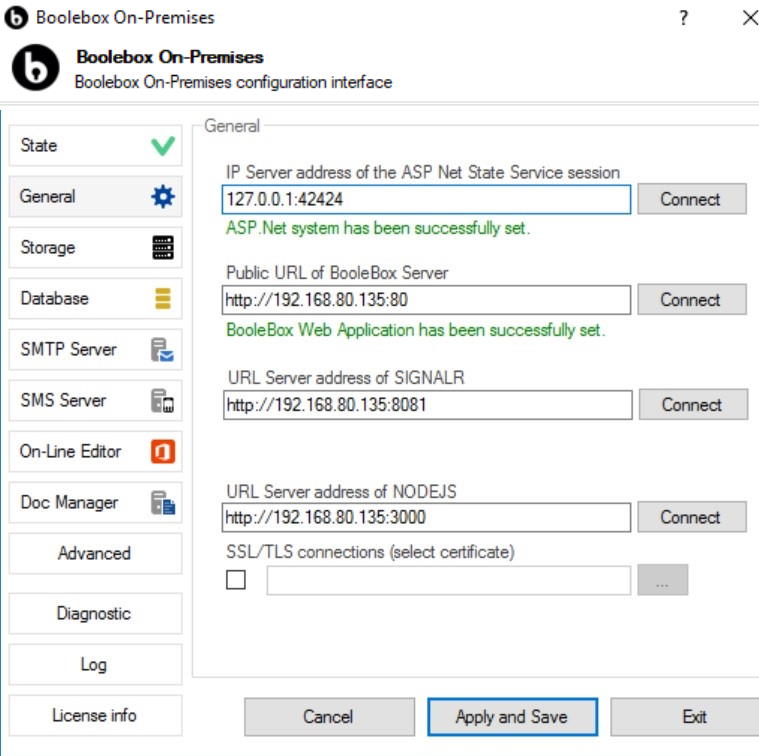Connect to ASP Net State Service
The image size is (759, 756).
[692, 199]
